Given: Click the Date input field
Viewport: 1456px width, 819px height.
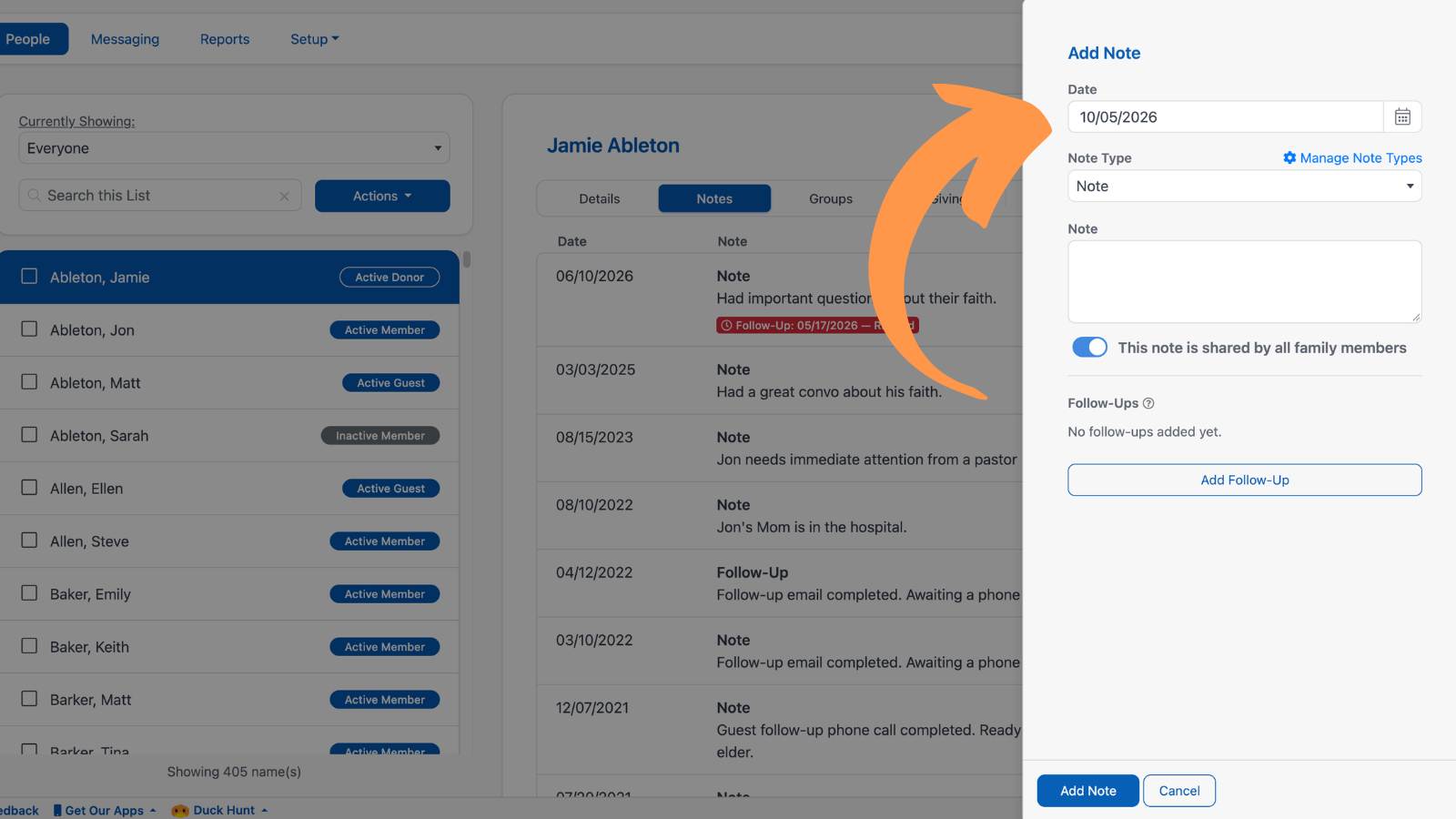Looking at the screenshot, I should point(1225,116).
